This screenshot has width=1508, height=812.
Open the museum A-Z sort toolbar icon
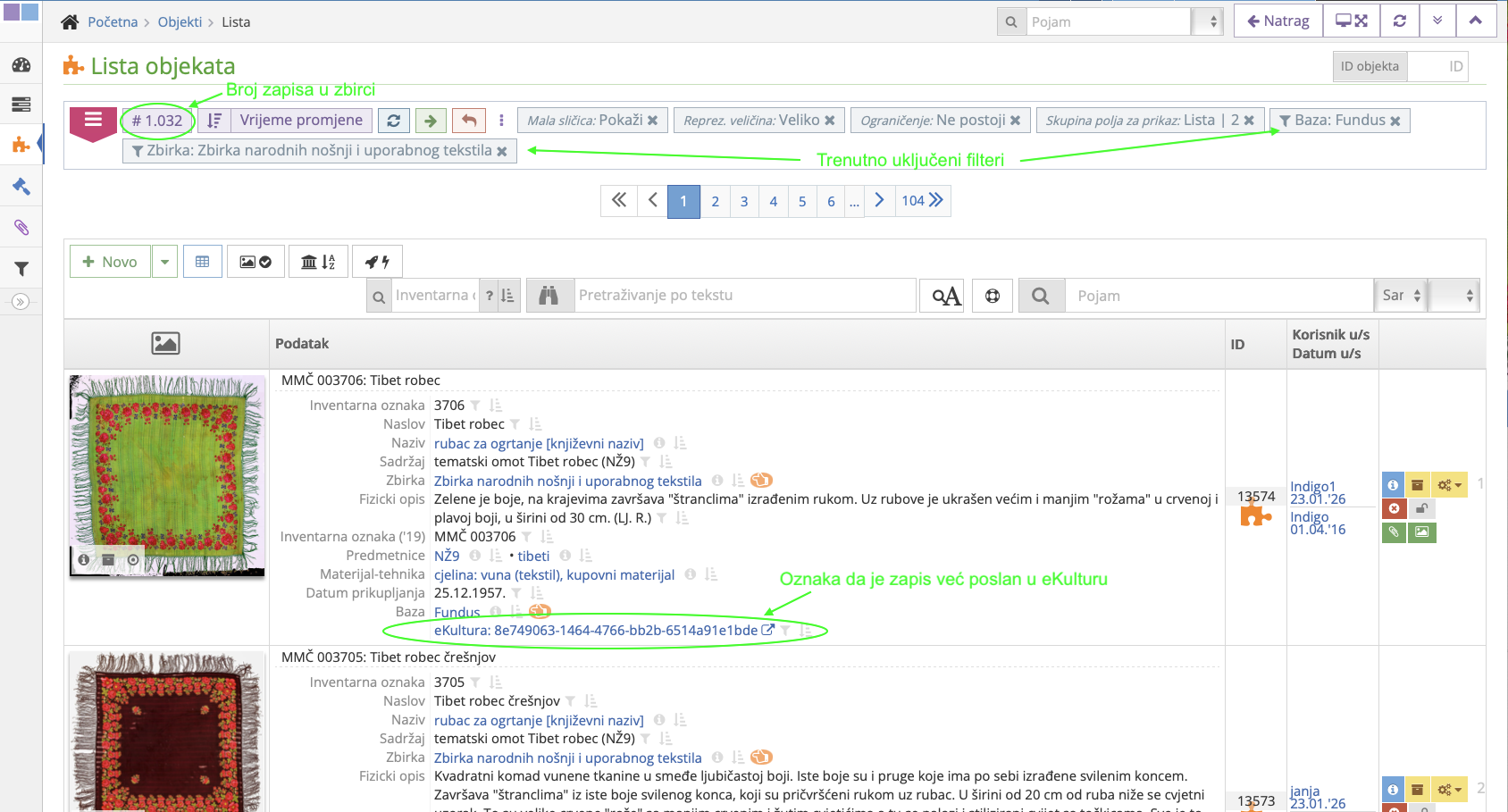pos(318,261)
